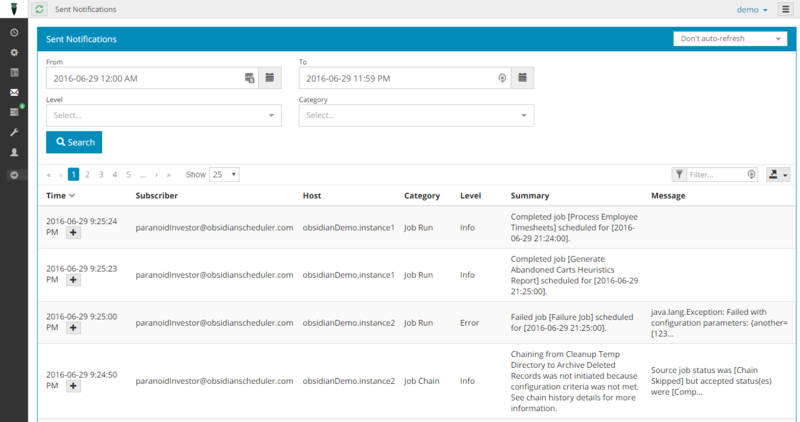Click the clear icon inside To date field
Image resolution: width=800 pixels, height=422 pixels.
pos(502,78)
